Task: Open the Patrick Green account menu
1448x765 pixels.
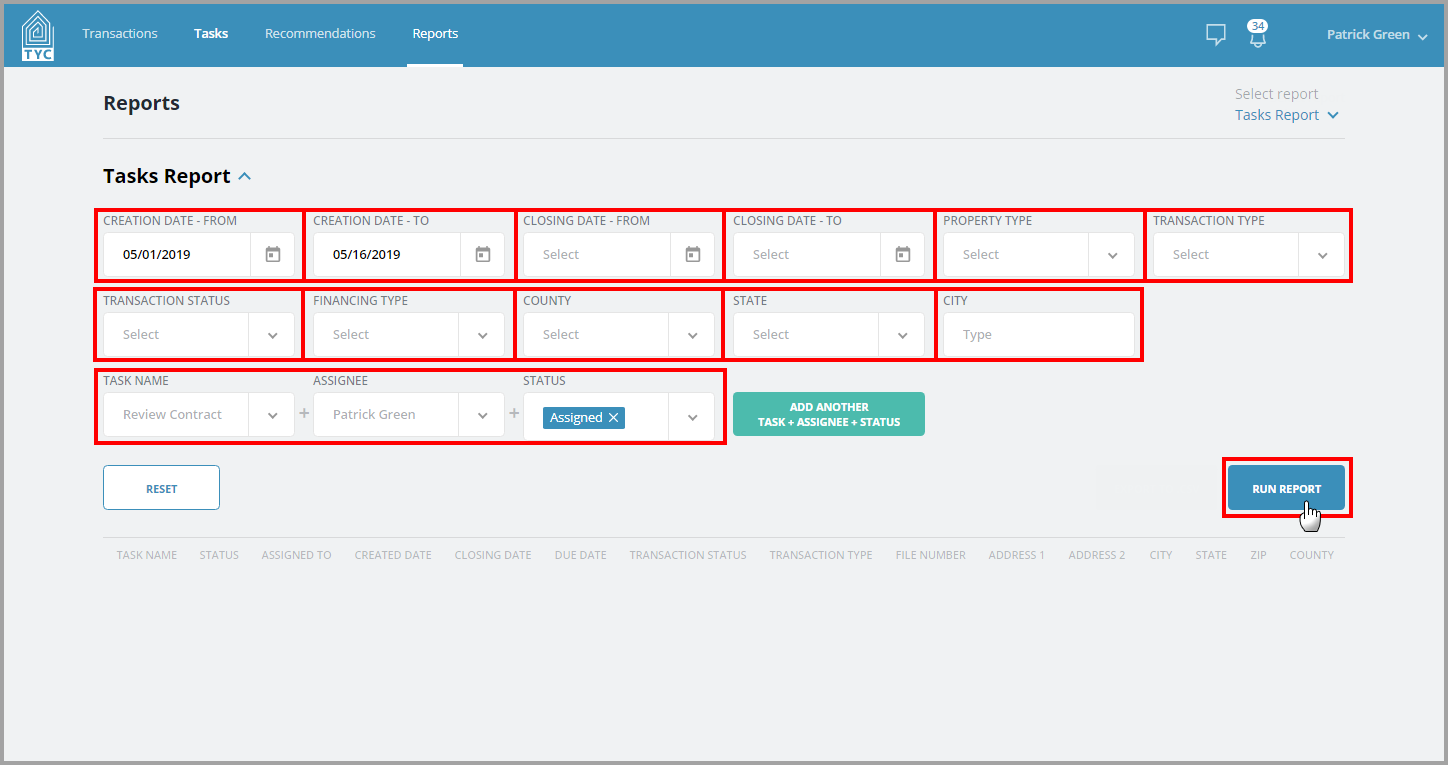Action: tap(1377, 34)
